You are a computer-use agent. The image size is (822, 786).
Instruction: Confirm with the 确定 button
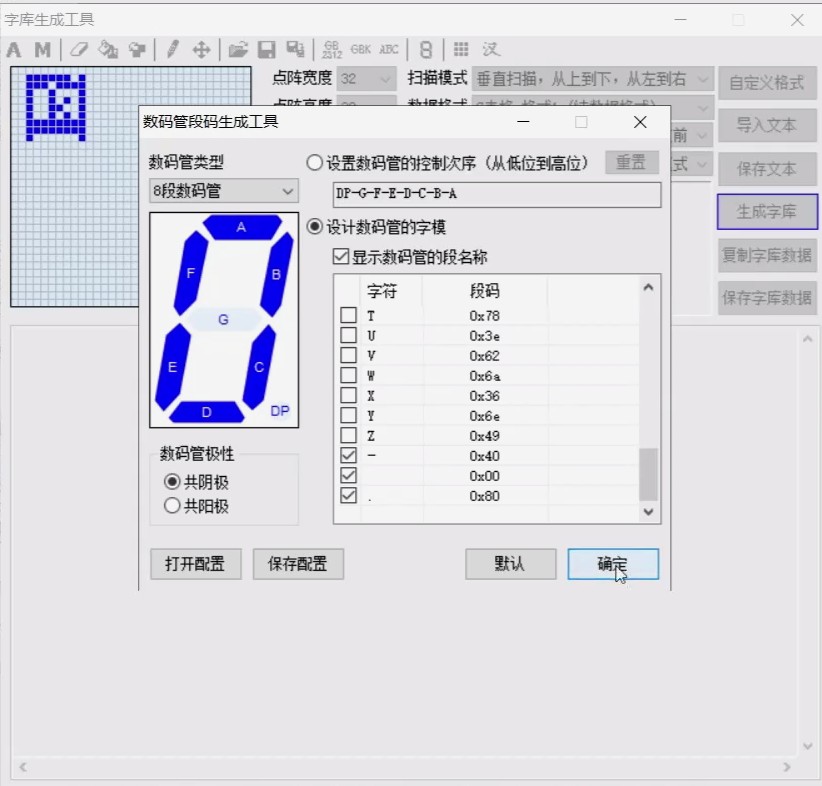pos(613,564)
